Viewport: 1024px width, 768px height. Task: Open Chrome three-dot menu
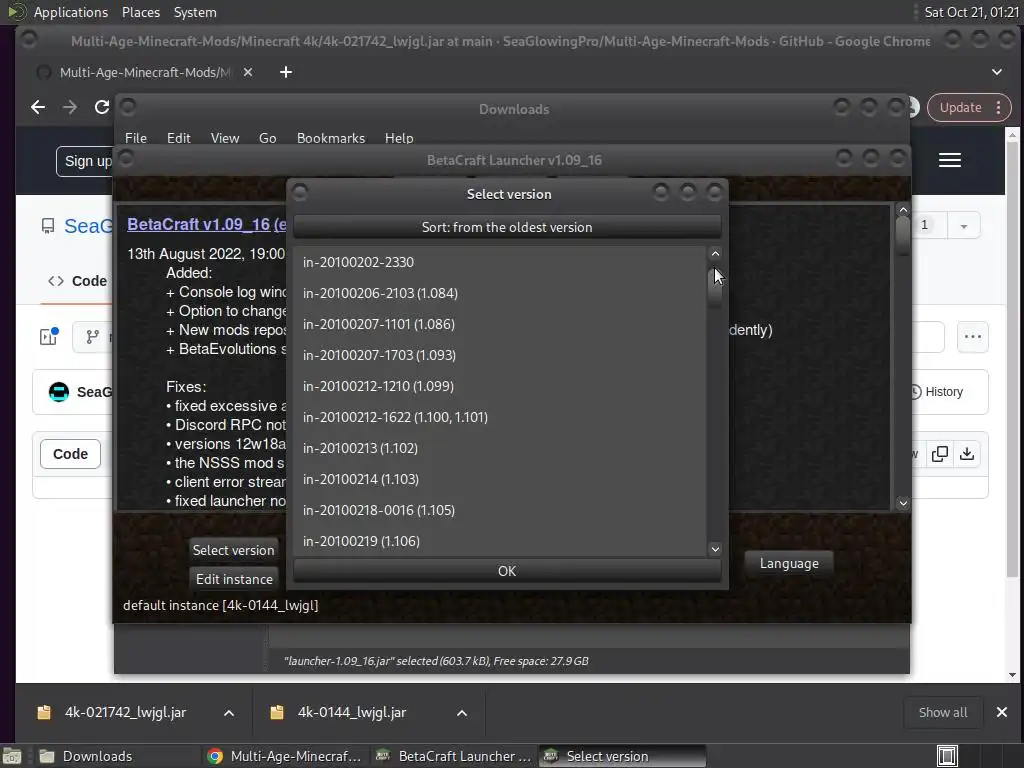pyautogui.click(x=999, y=108)
